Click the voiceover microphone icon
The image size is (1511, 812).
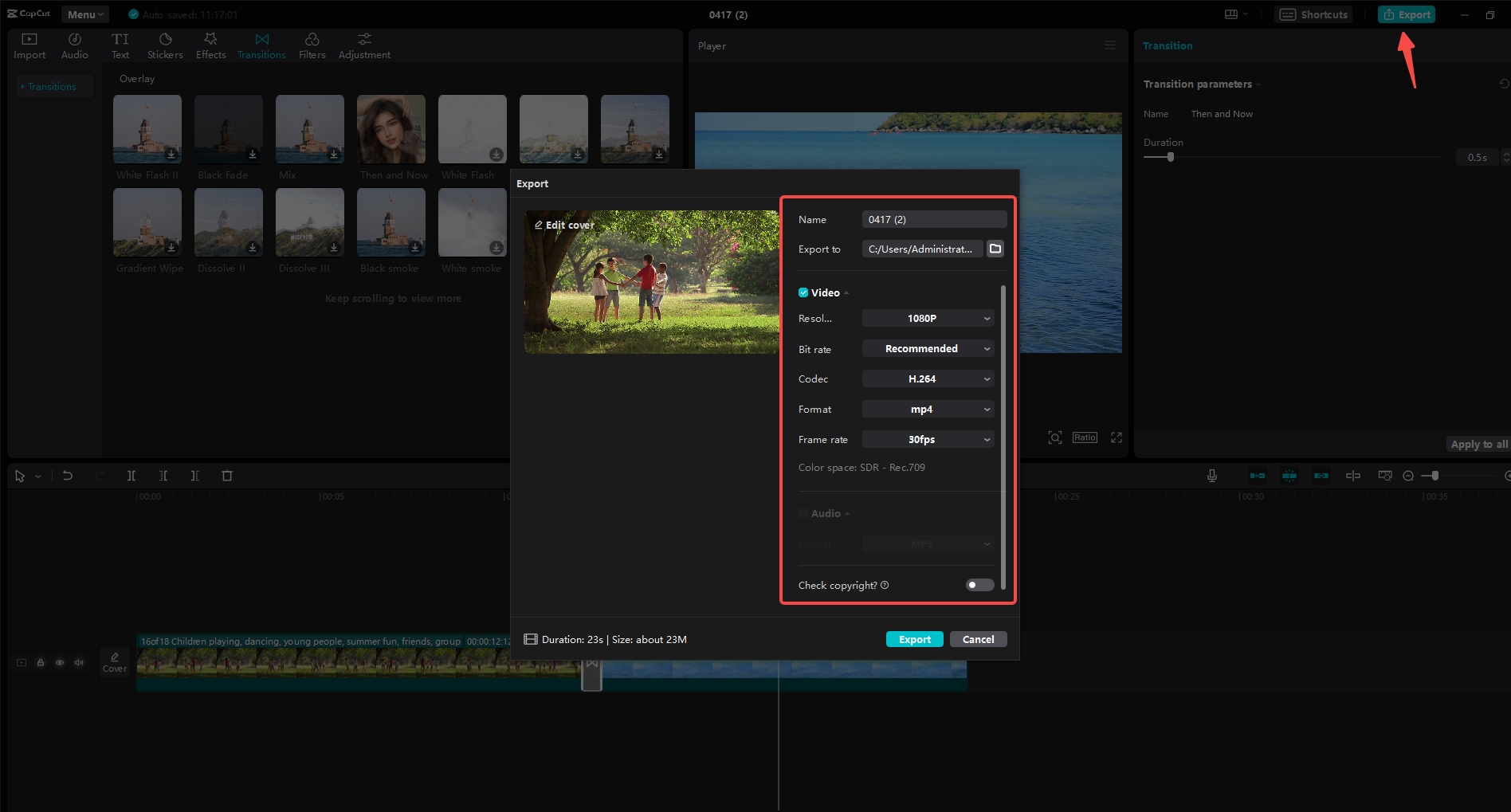click(x=1211, y=475)
